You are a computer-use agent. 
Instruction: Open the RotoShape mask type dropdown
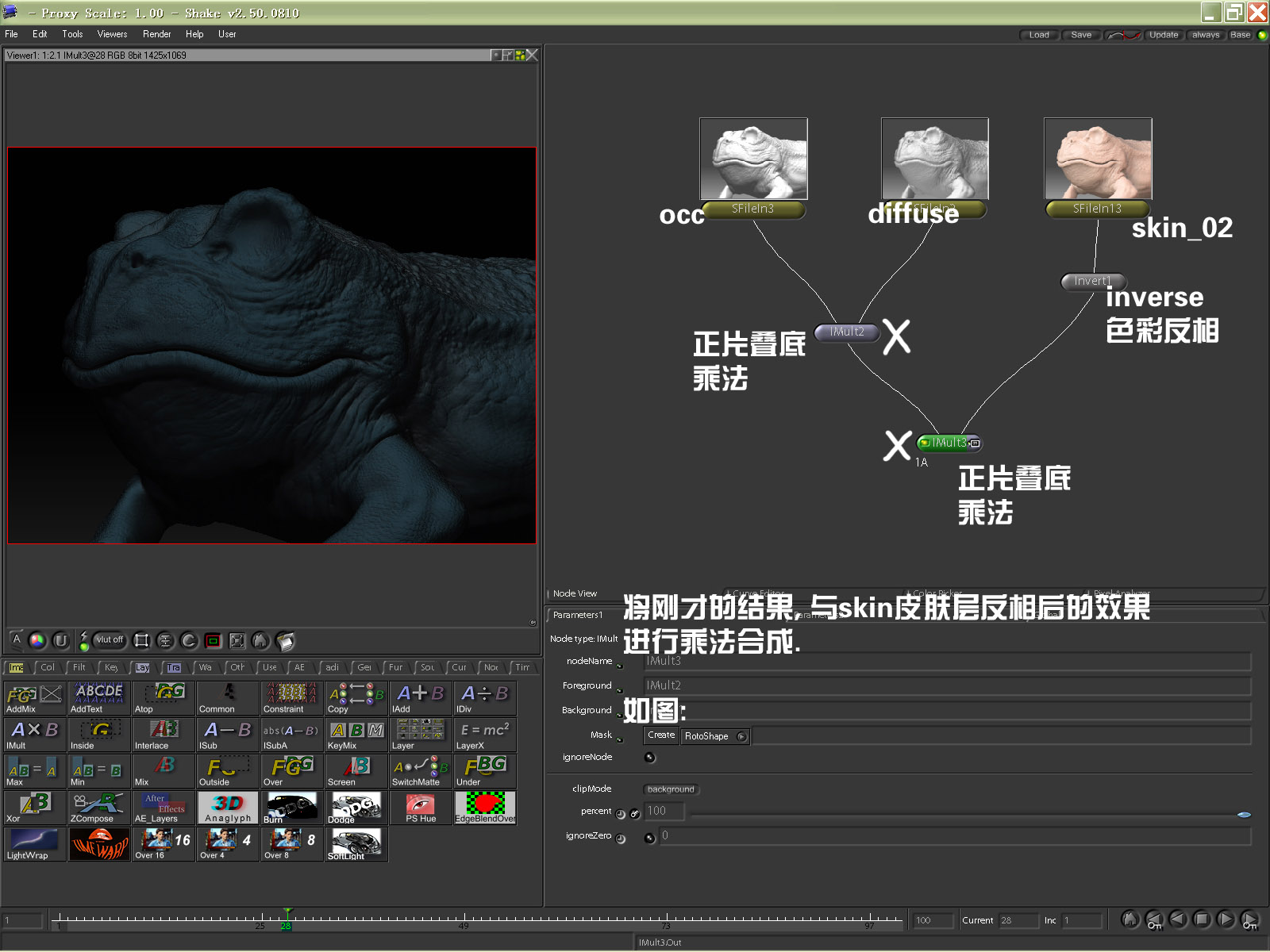coord(715,736)
